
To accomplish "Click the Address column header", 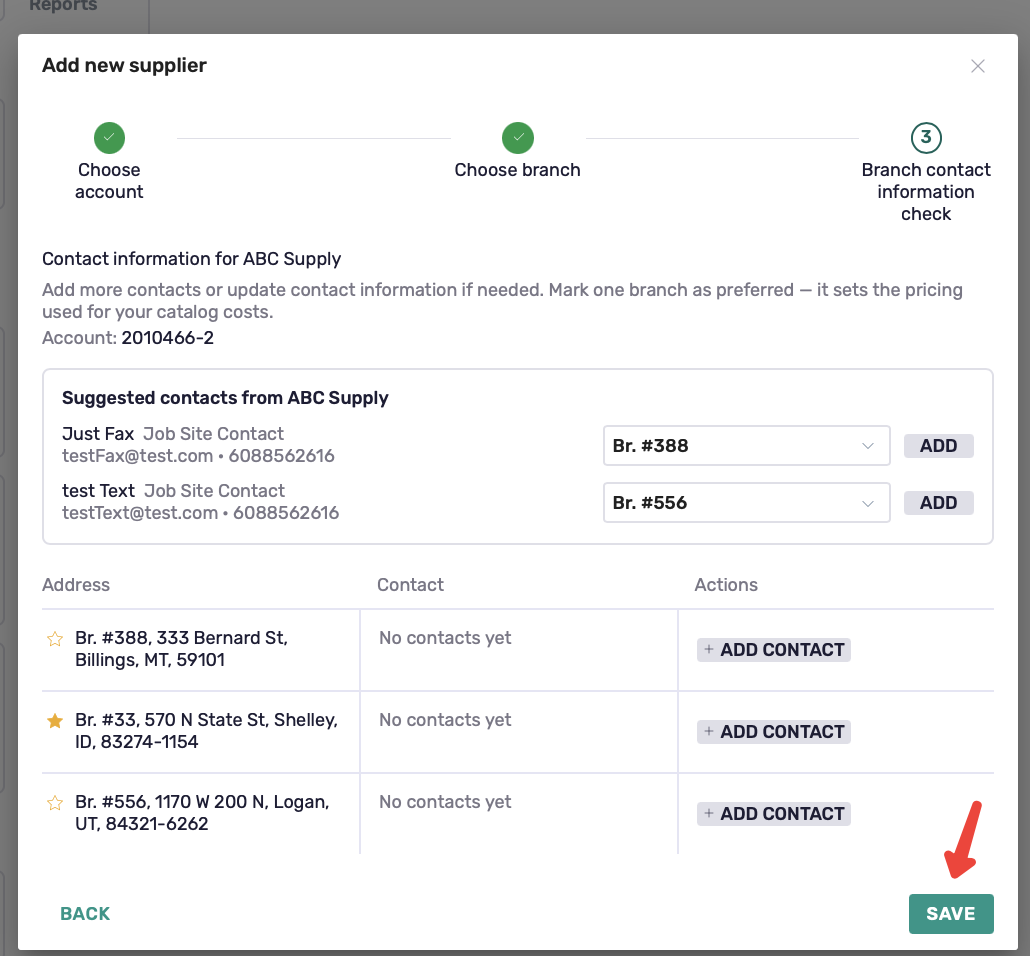I will point(76,585).
